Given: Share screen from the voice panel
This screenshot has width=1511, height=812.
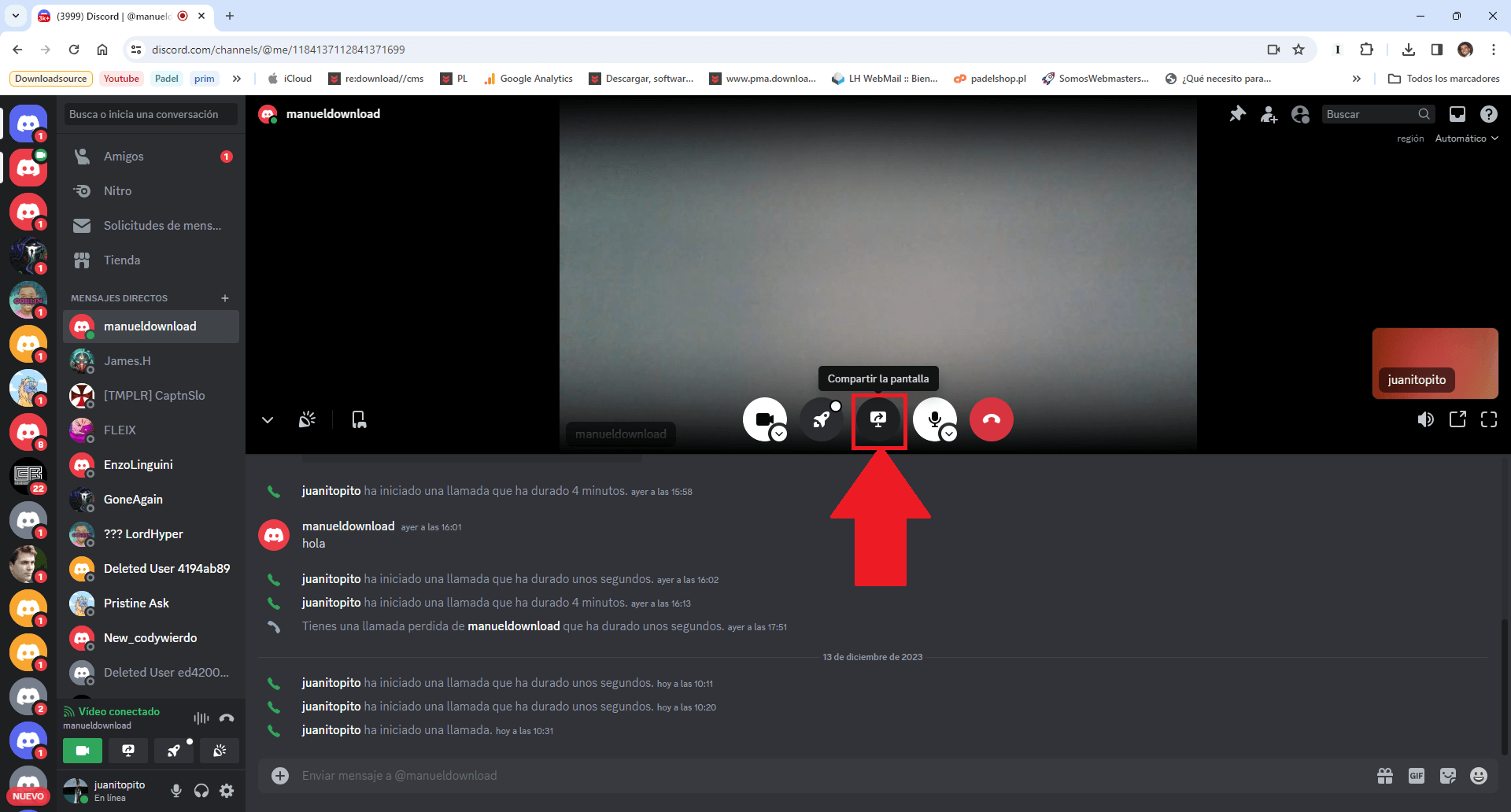Looking at the screenshot, I should [x=128, y=751].
